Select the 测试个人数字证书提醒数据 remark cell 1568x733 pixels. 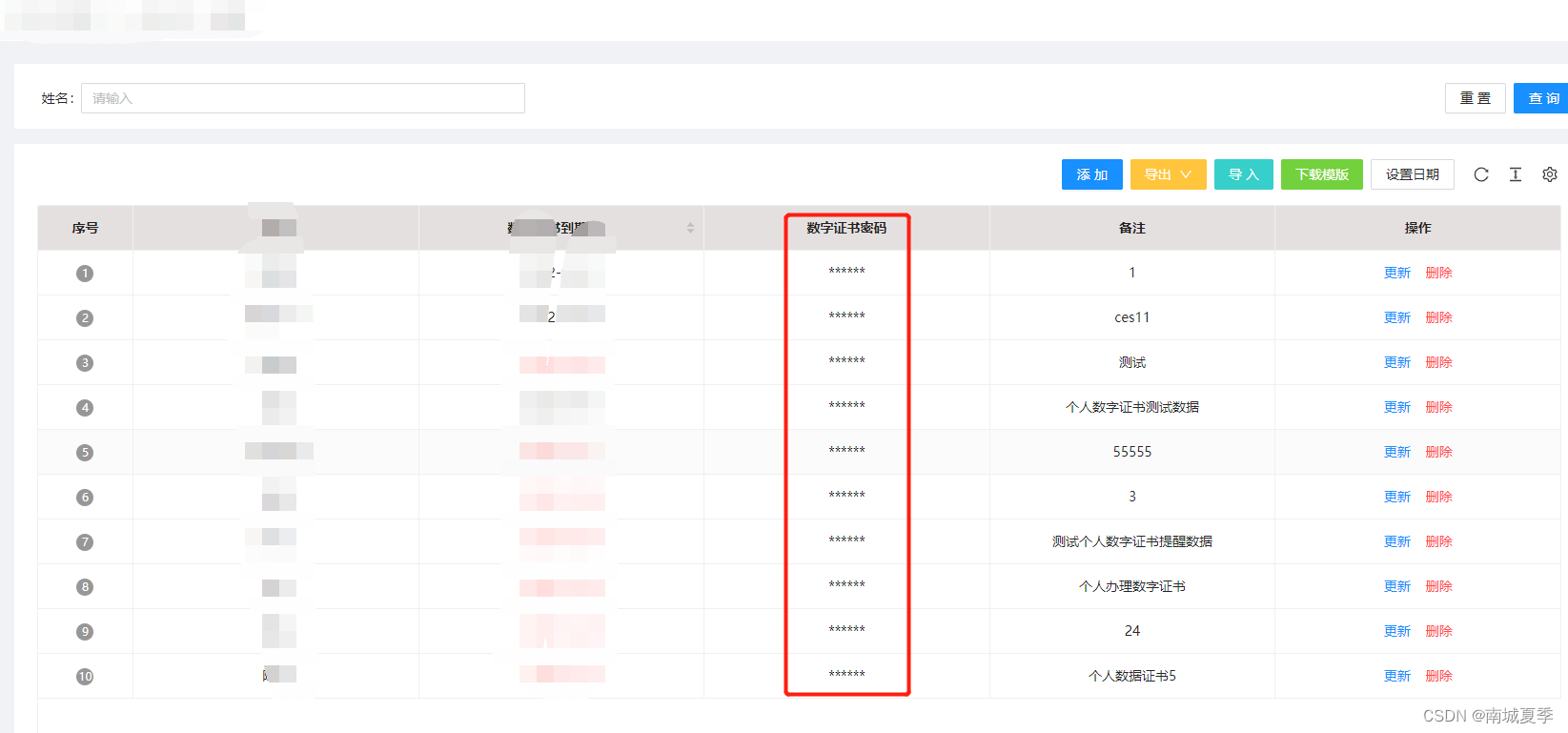click(1132, 541)
